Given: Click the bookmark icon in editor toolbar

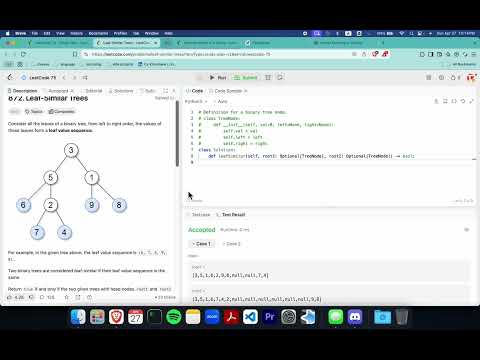Looking at the screenshot, I should point(445,101).
